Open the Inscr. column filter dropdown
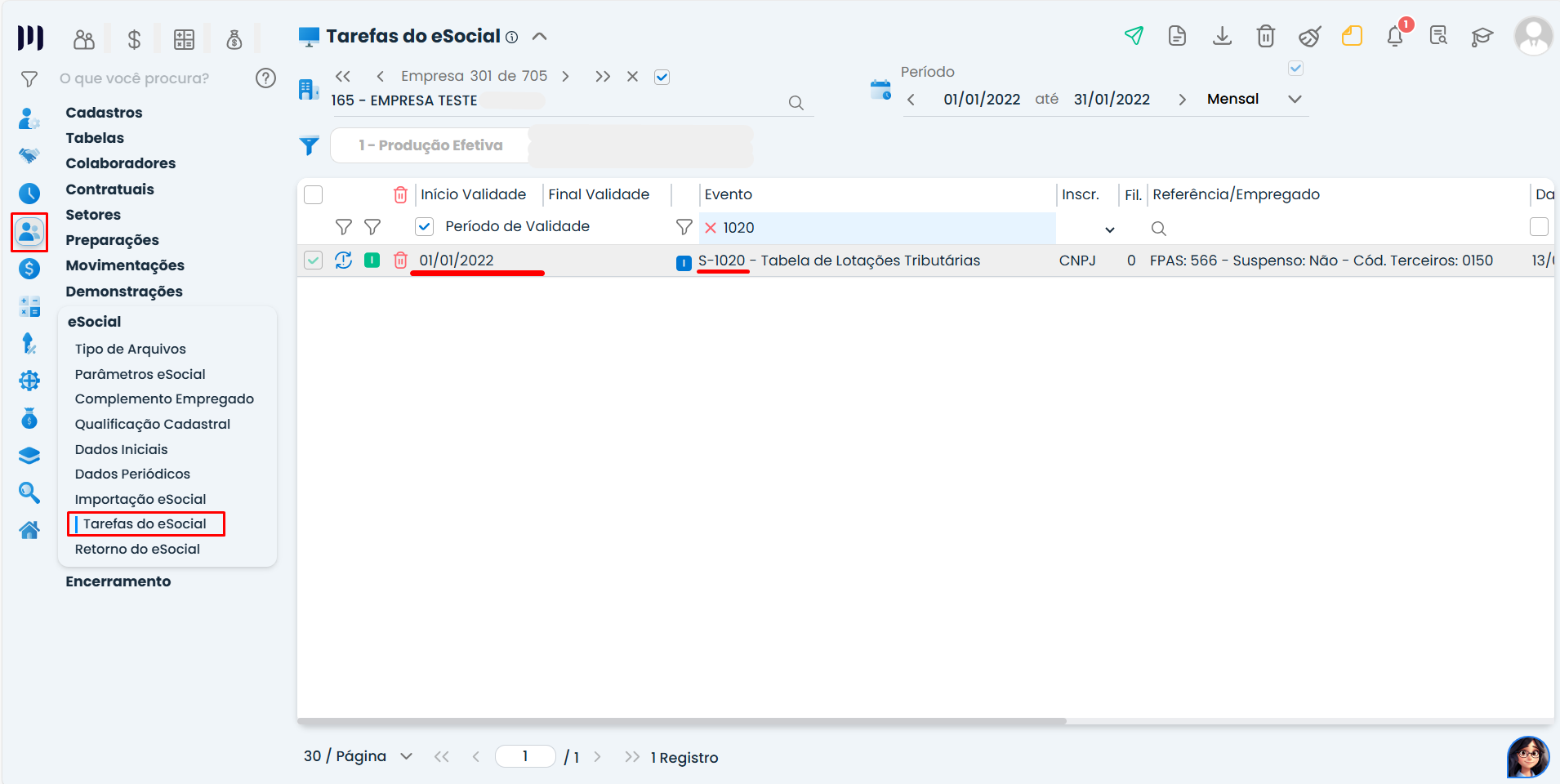Screen dimensions: 1560x784 (1109, 229)
